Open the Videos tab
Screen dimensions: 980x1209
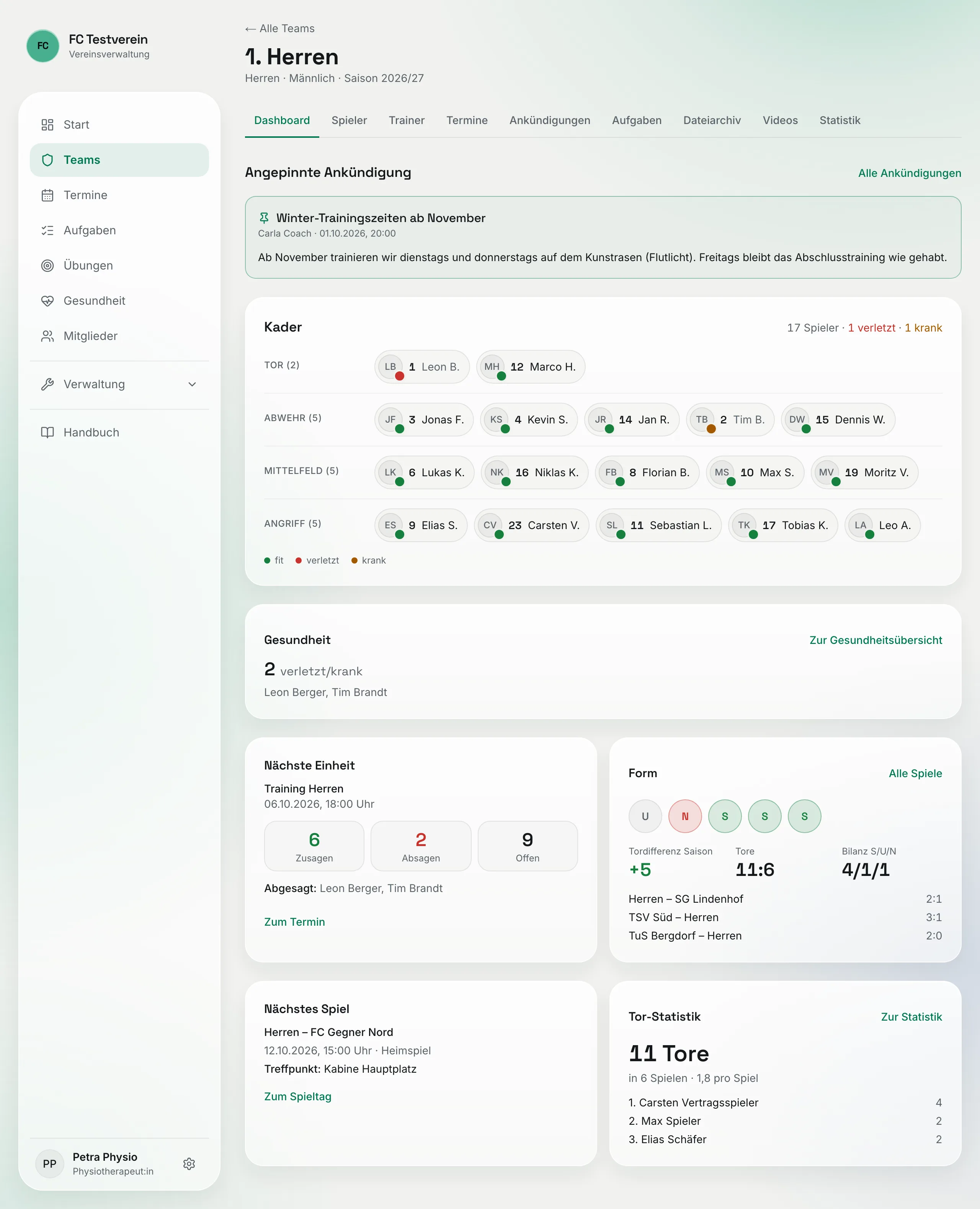point(780,120)
